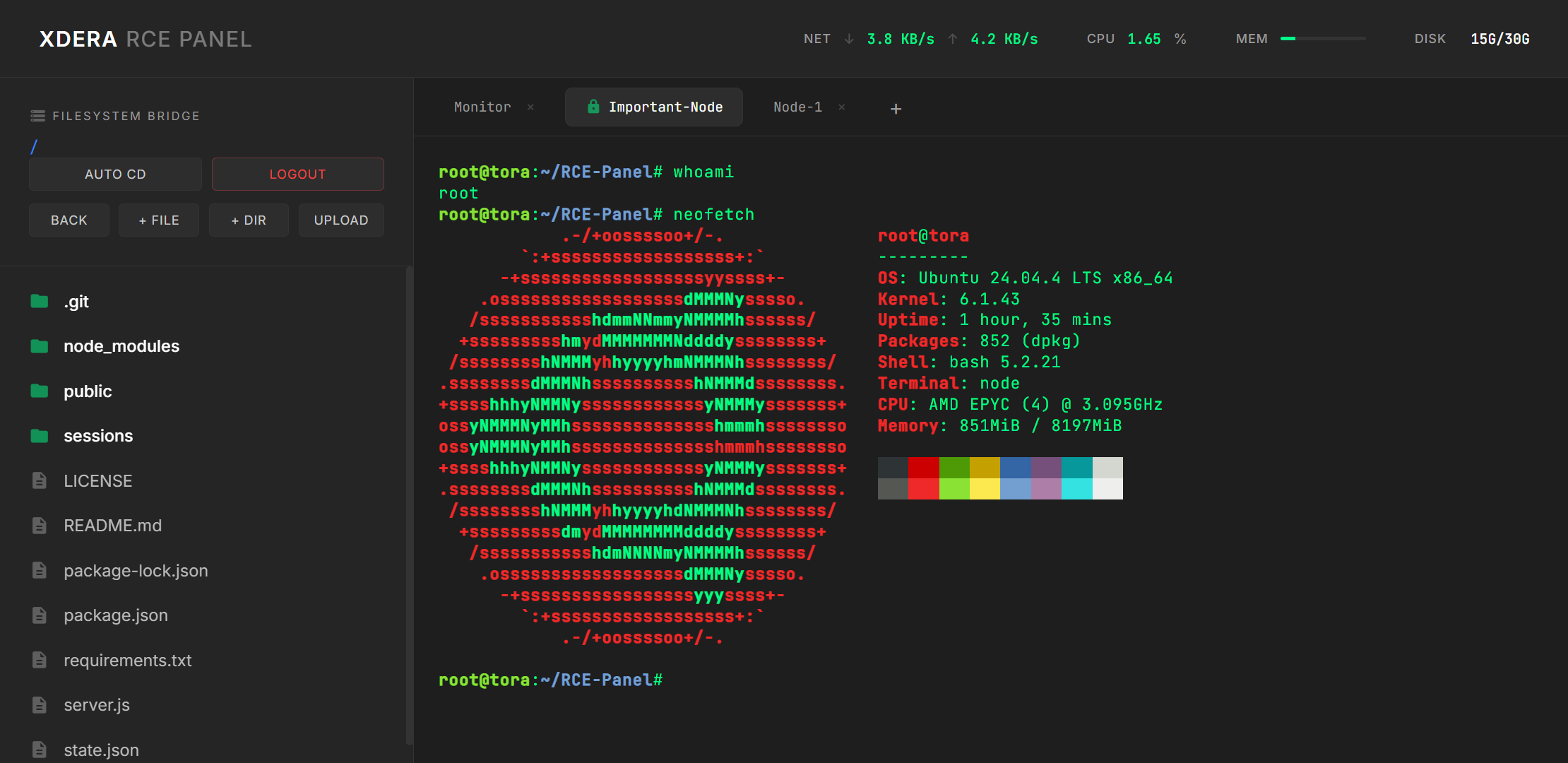Image resolution: width=1568 pixels, height=763 pixels.
Task: Click the CPU 1.65 value
Action: pyautogui.click(x=1144, y=39)
